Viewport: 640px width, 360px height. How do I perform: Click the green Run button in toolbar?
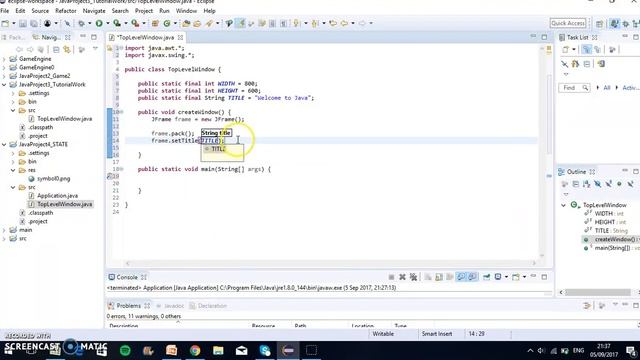(x=99, y=24)
